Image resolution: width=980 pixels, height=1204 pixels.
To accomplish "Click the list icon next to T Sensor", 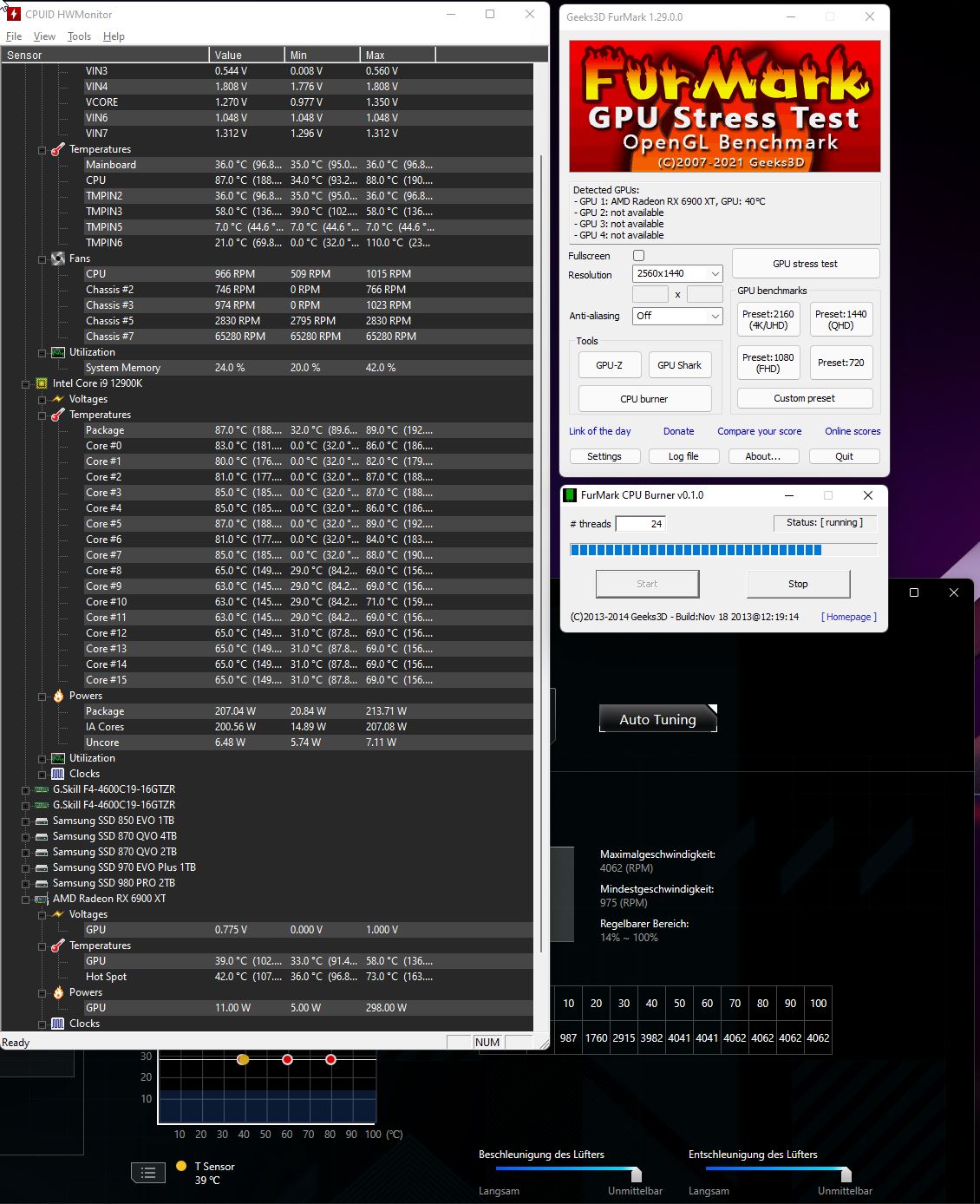I will [x=148, y=1173].
